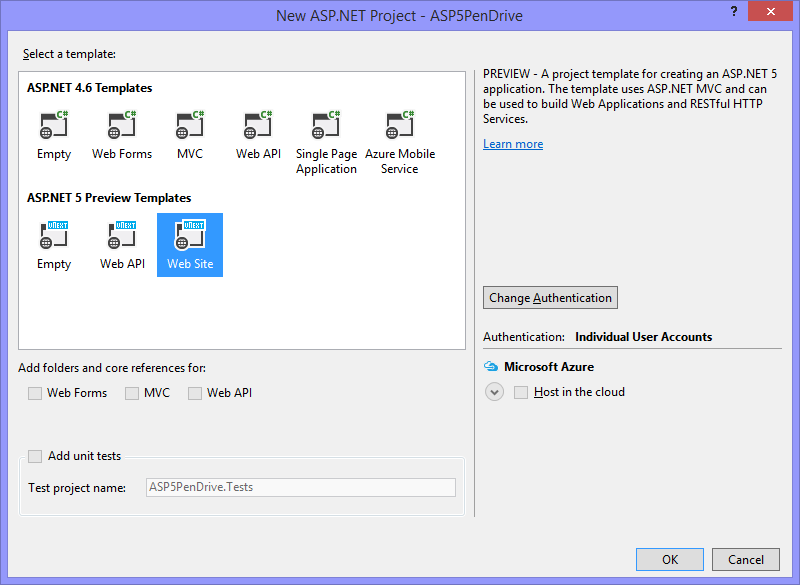Screen dimensions: 800x585
Task: Choose the ASP.NET 5 Web Site template
Action: [190, 245]
